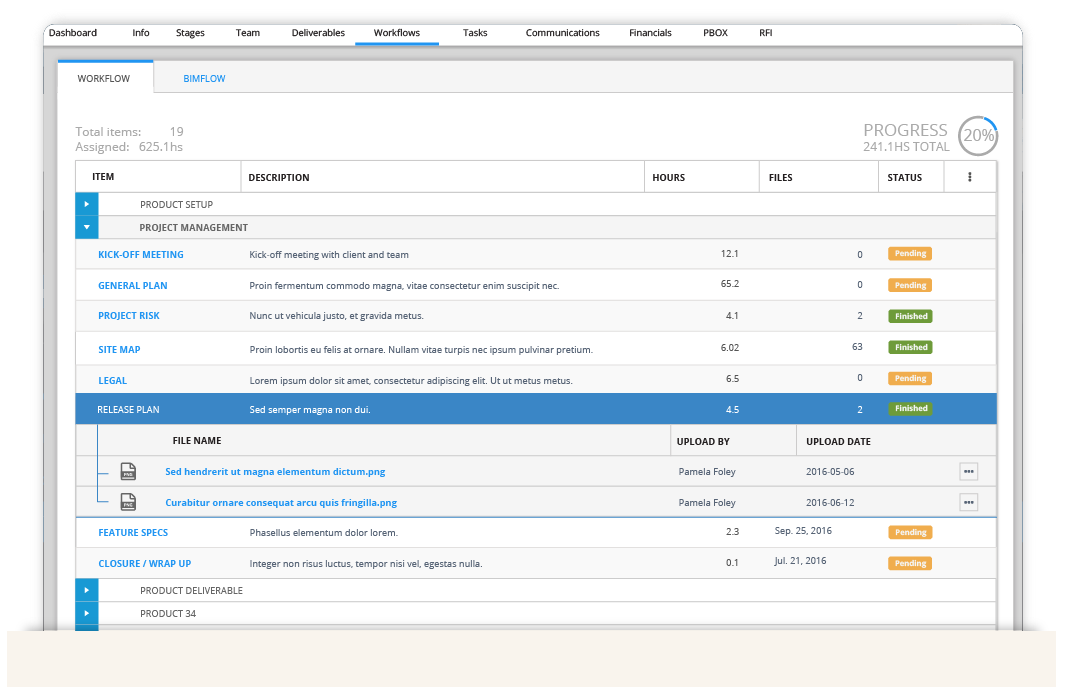This screenshot has height=687, width=1070.
Task: Select the Release Plan row title
Action: pyautogui.click(x=128, y=409)
